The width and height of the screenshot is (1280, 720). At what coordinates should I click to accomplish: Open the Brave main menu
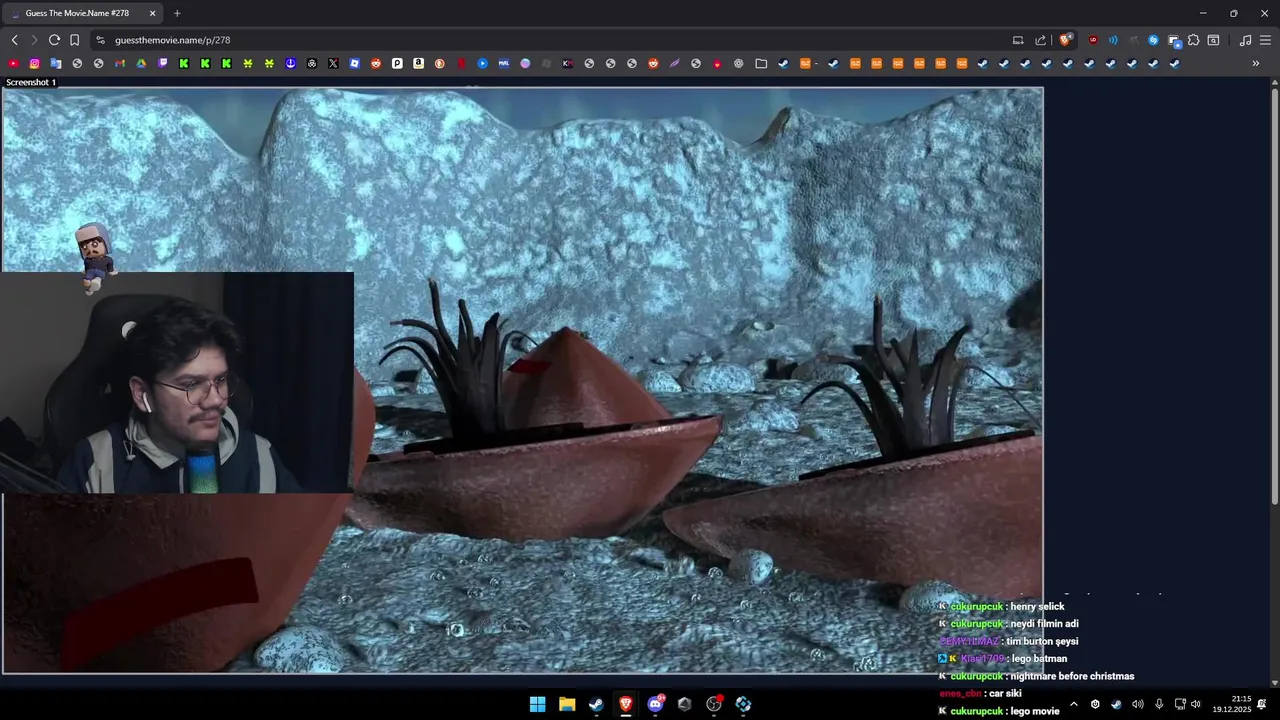coord(1265,40)
